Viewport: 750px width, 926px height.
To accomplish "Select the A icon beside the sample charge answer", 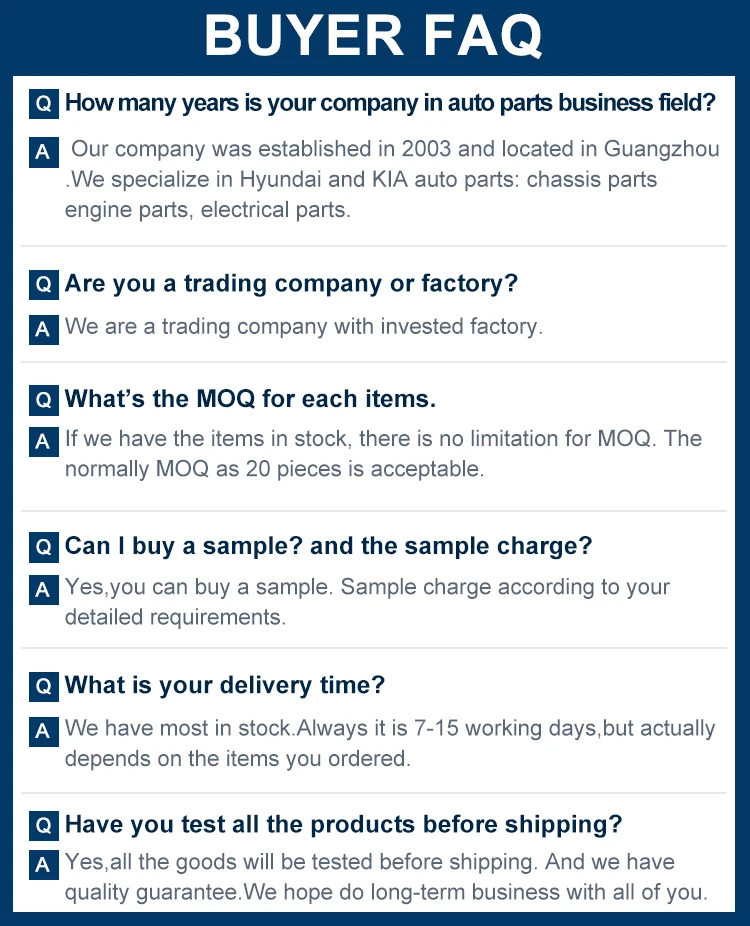I will tap(44, 590).
